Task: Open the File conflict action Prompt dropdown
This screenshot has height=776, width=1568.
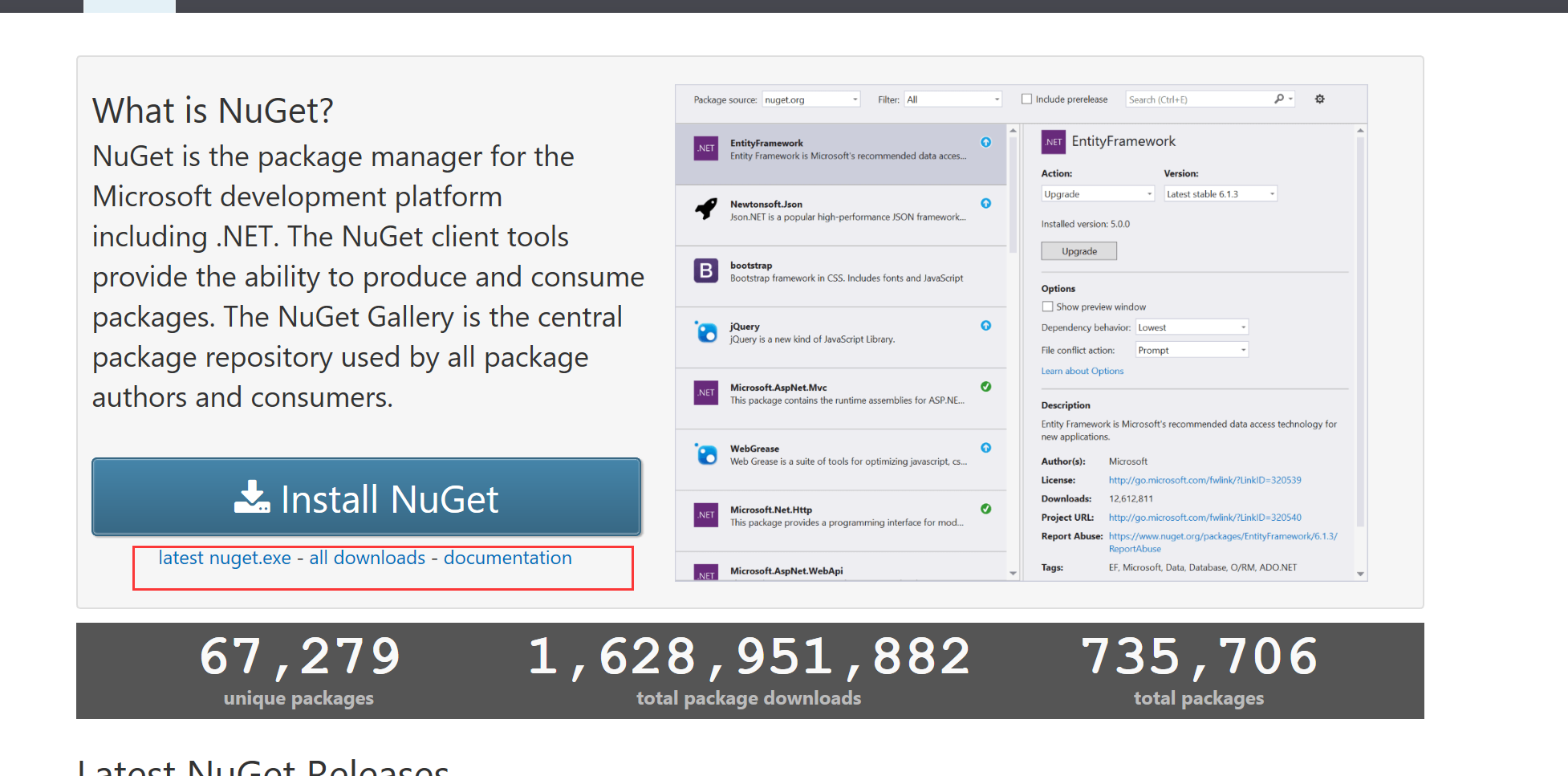Action: click(1192, 350)
